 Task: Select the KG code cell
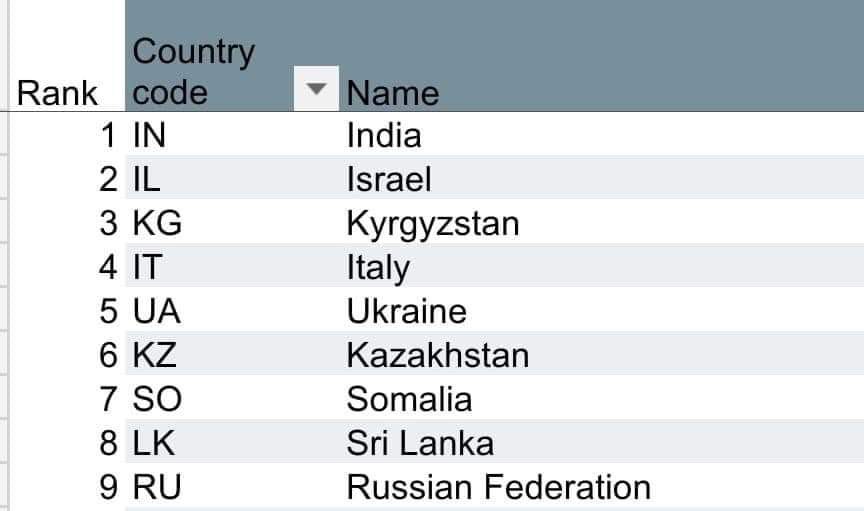click(232, 222)
